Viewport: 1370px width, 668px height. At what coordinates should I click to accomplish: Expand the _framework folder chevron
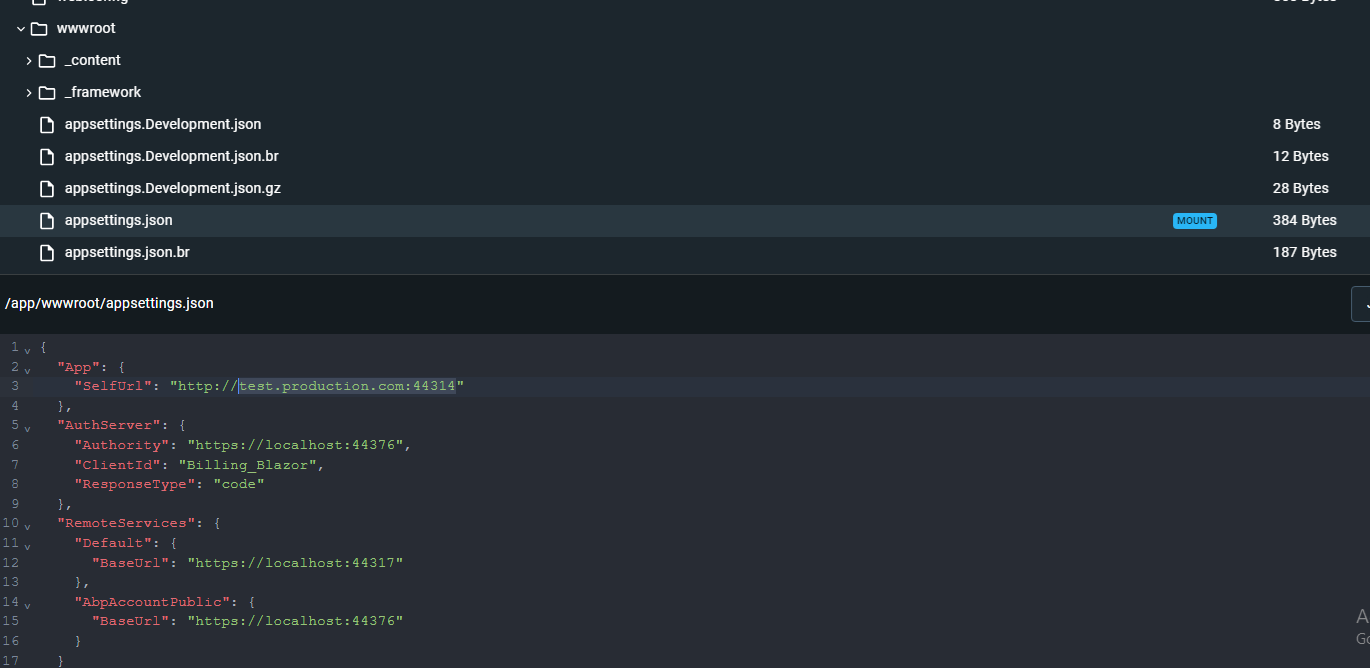point(29,93)
